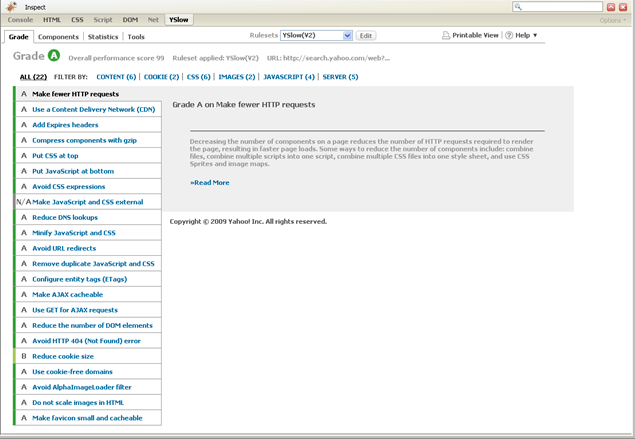Click Ruleset applied: YSlow(V2) text
Image resolution: width=635 pixels, height=439 pixels.
tap(215, 58)
